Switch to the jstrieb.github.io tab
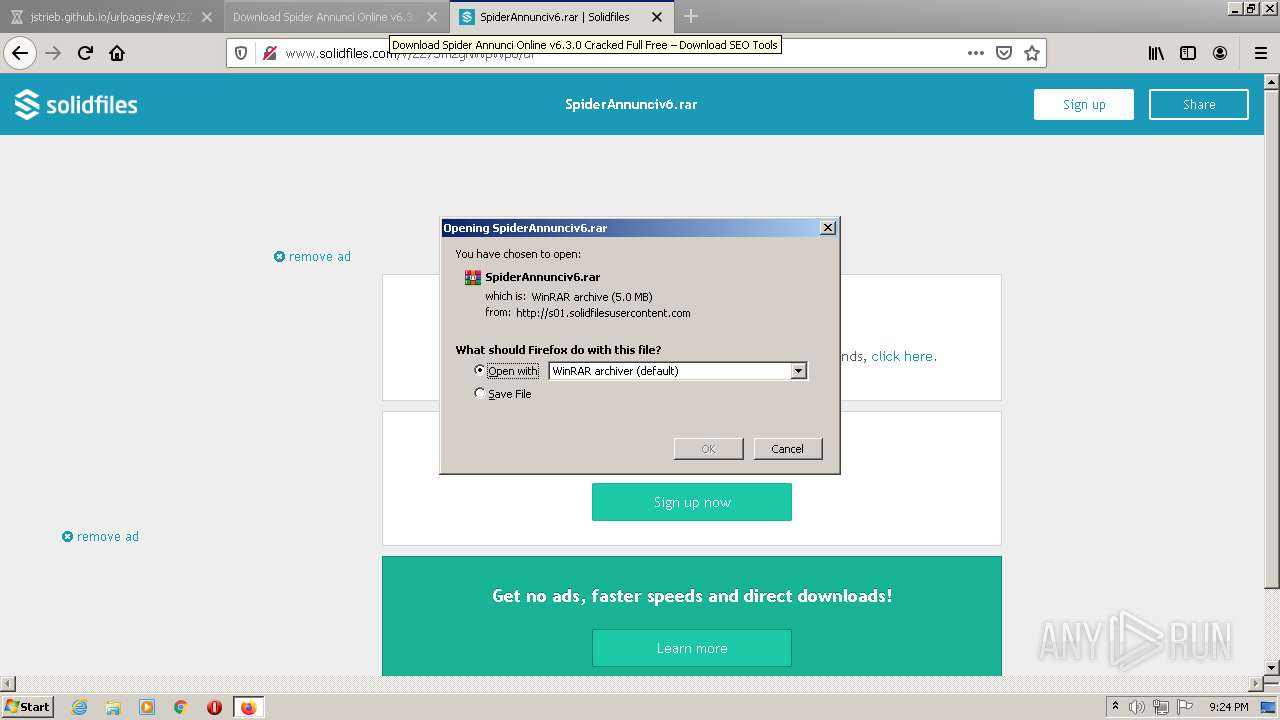The width and height of the screenshot is (1280, 720). (111, 17)
